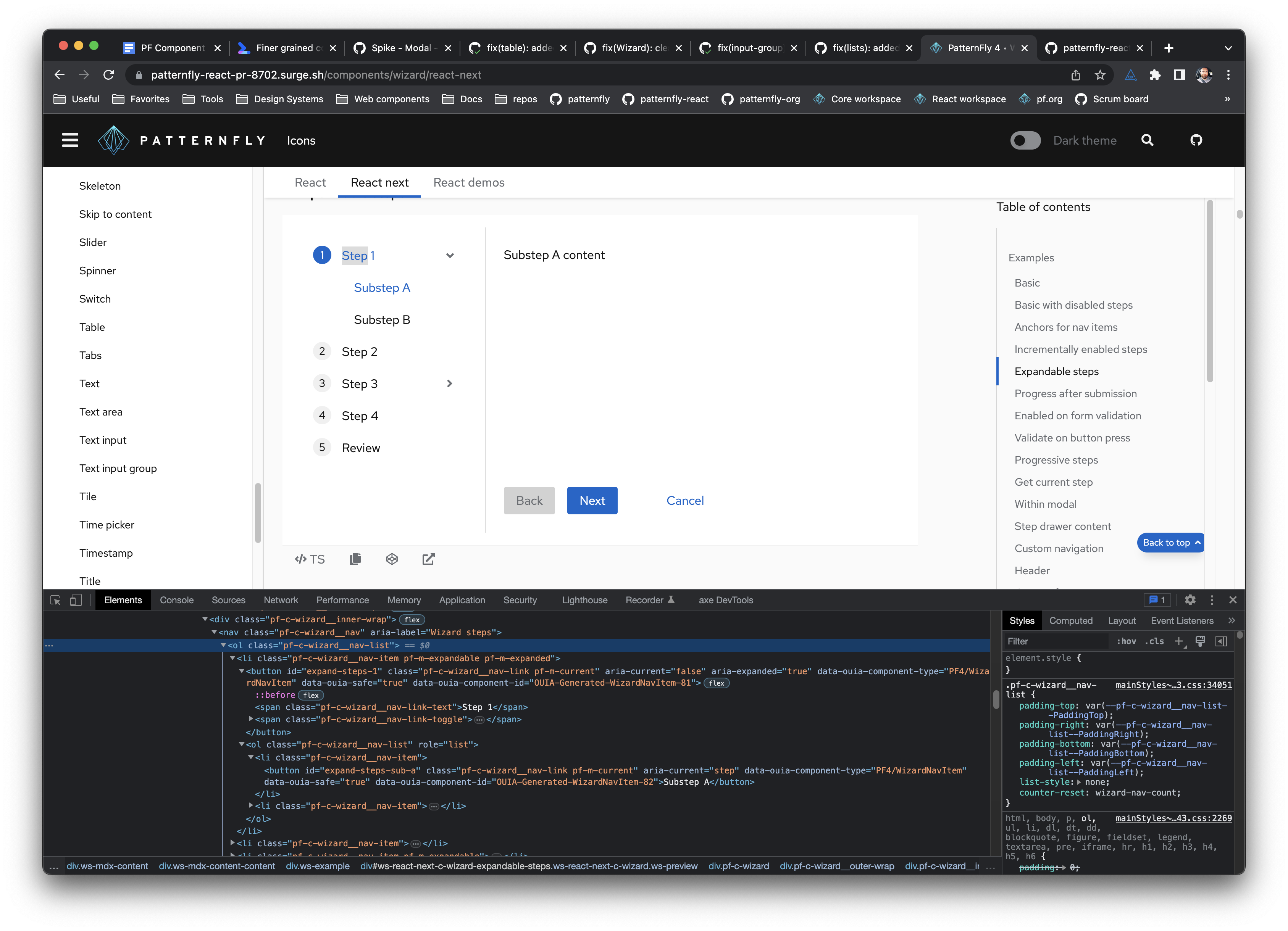Toggle the TS code view
1288x931 pixels.
click(x=310, y=559)
